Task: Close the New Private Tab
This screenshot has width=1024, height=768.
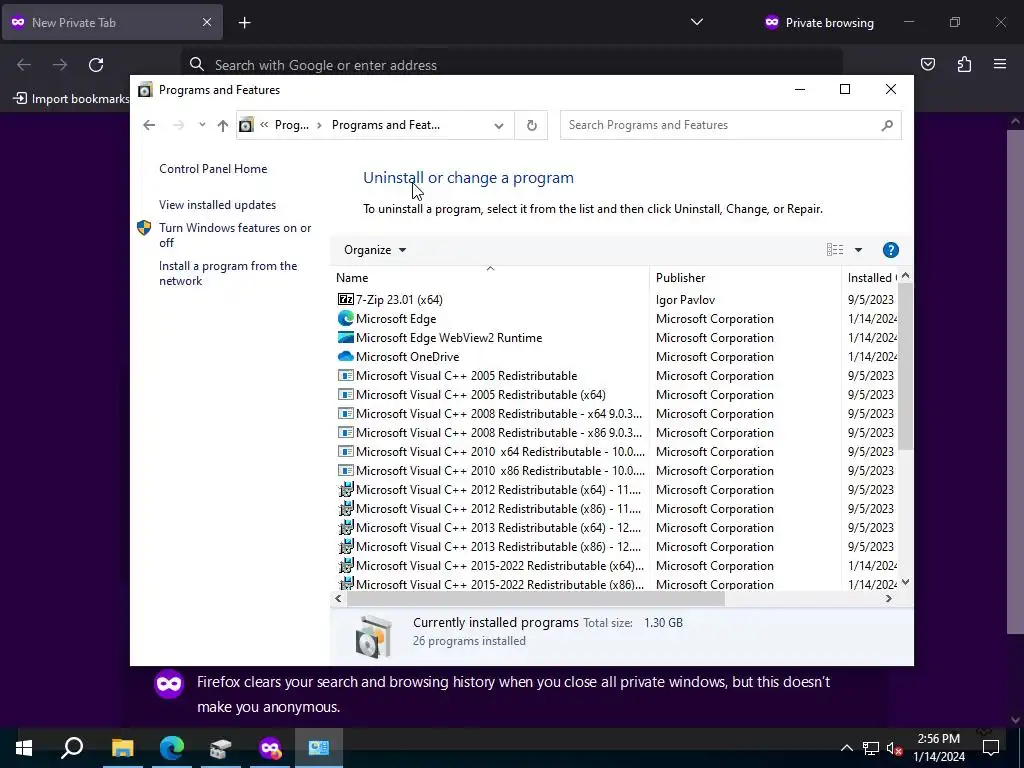Action: (x=206, y=22)
